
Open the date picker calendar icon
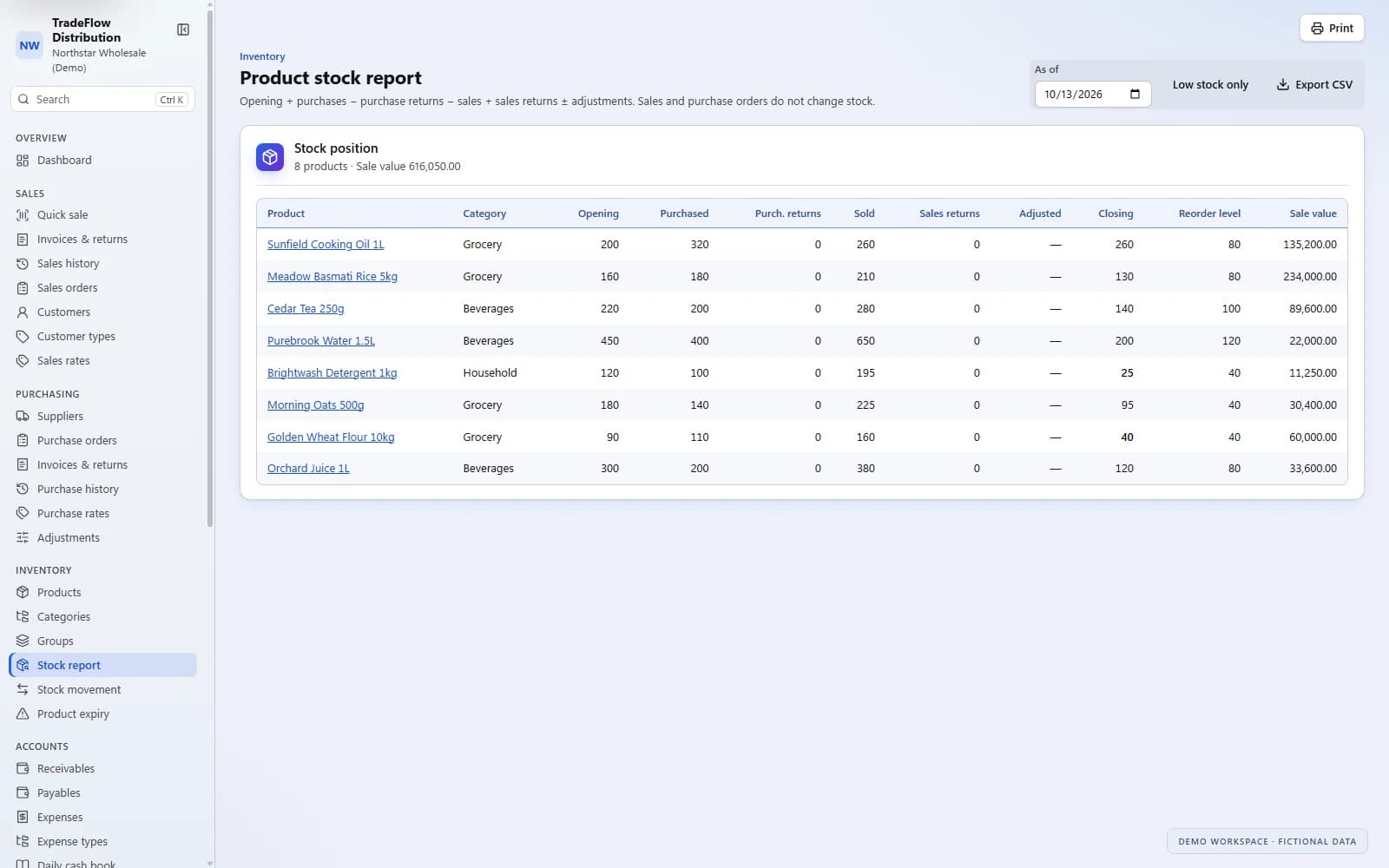1135,94
